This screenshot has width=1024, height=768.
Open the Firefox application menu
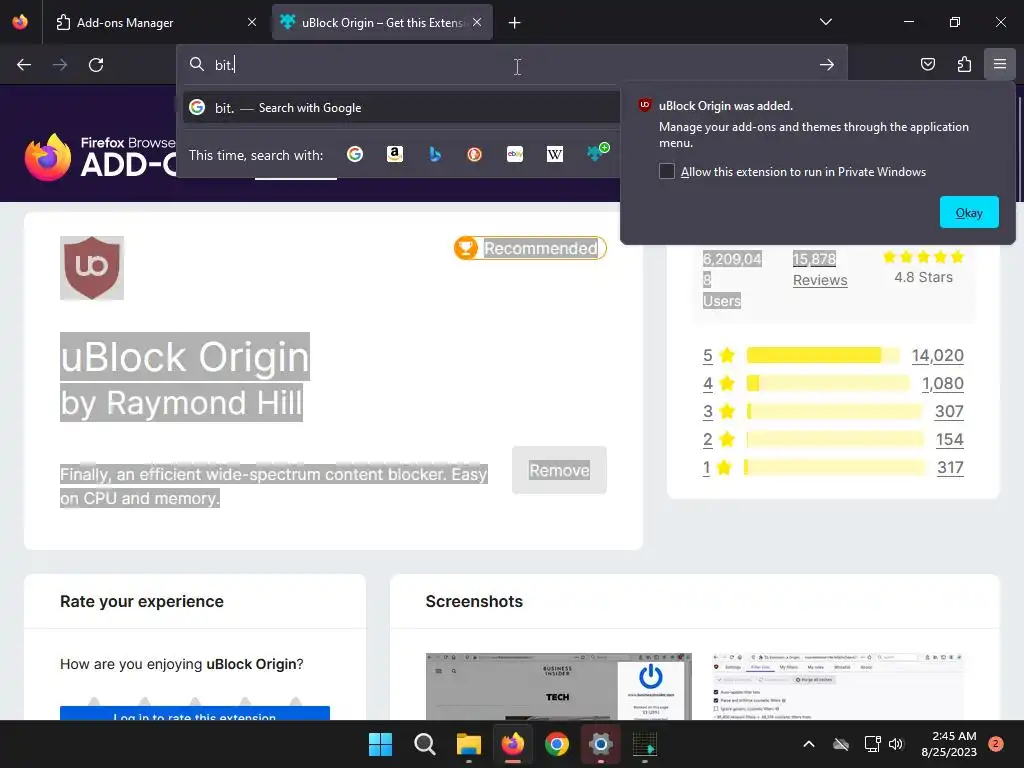coord(1000,64)
